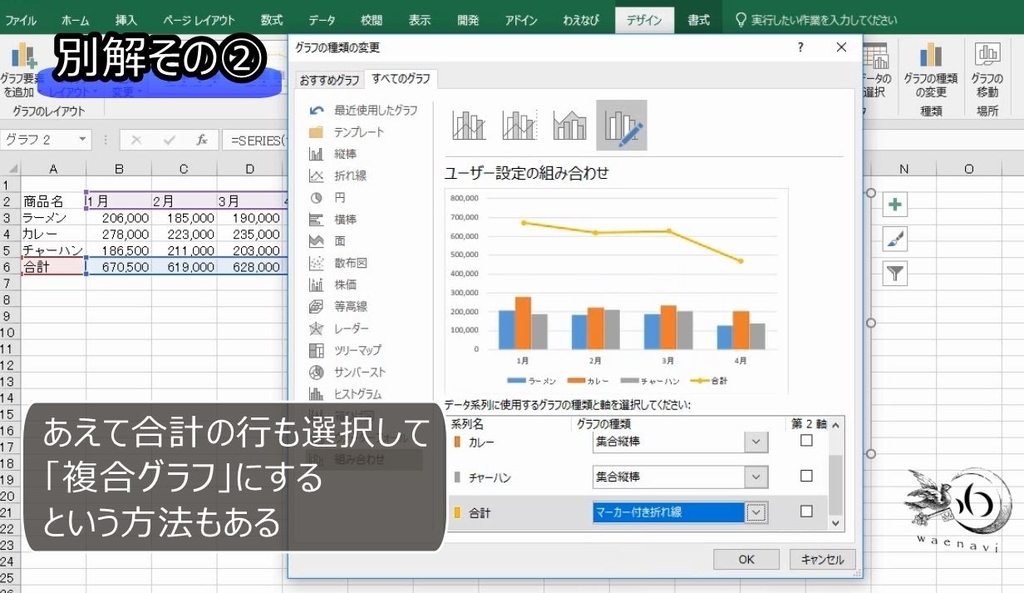
Task: Open the ホーム ribbon tab
Action: 75,20
